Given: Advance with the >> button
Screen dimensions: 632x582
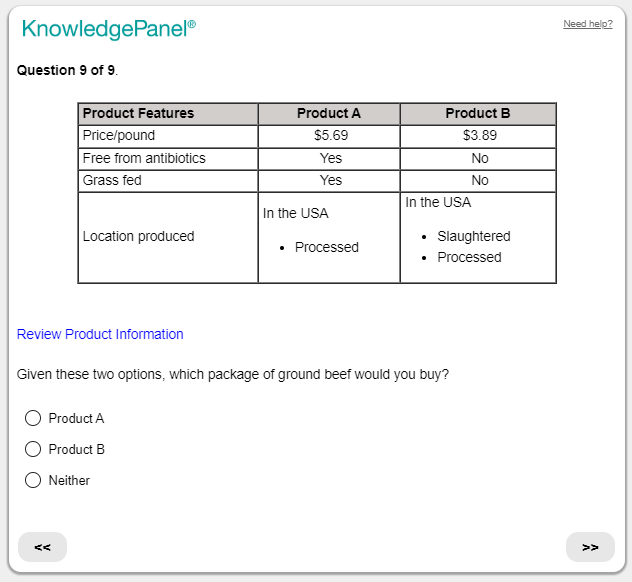Looking at the screenshot, I should (590, 547).
